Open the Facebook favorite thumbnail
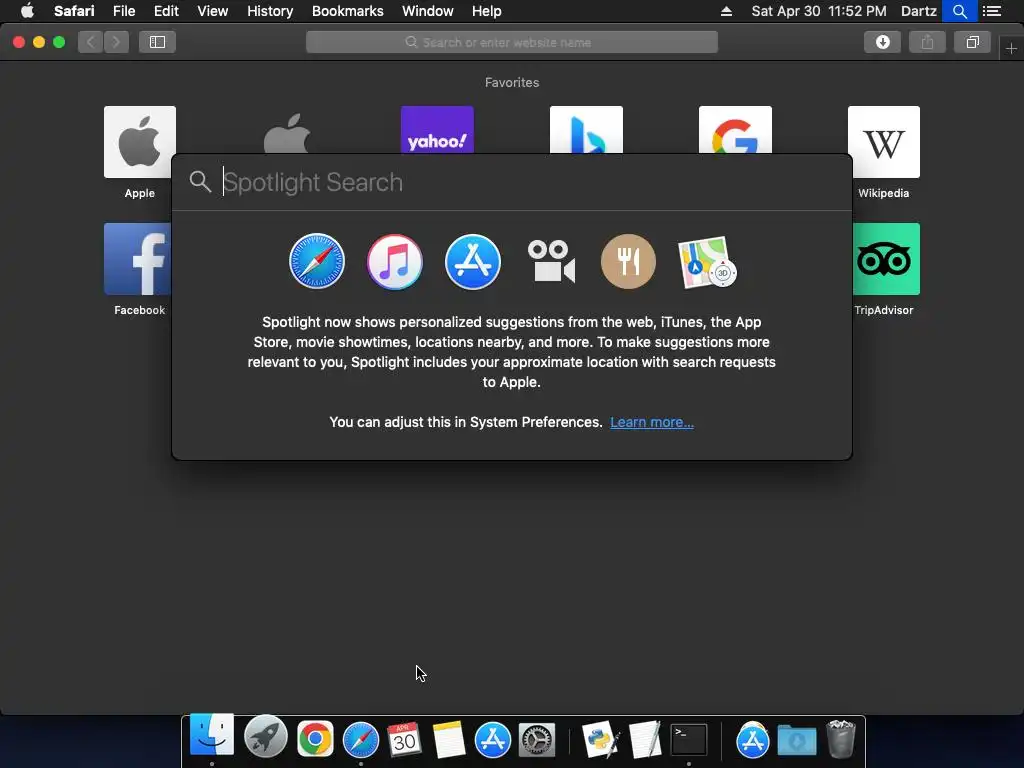Viewport: 1024px width, 768px height. click(138, 259)
